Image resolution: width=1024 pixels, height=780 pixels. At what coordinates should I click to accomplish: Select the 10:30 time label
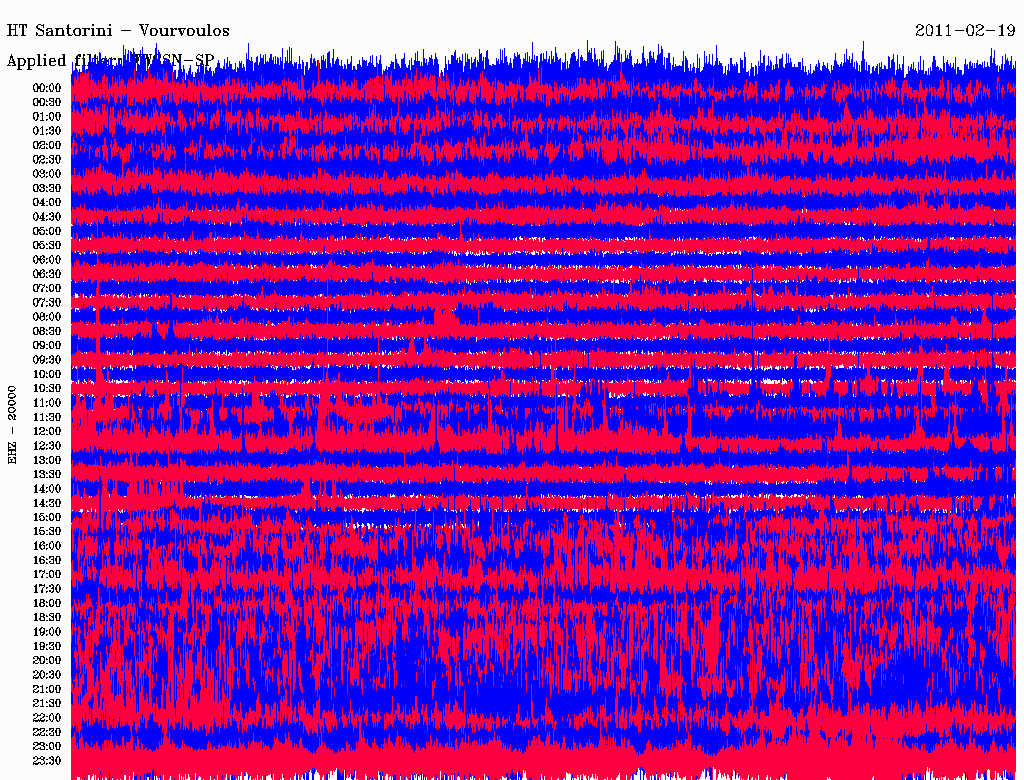pos(47,389)
